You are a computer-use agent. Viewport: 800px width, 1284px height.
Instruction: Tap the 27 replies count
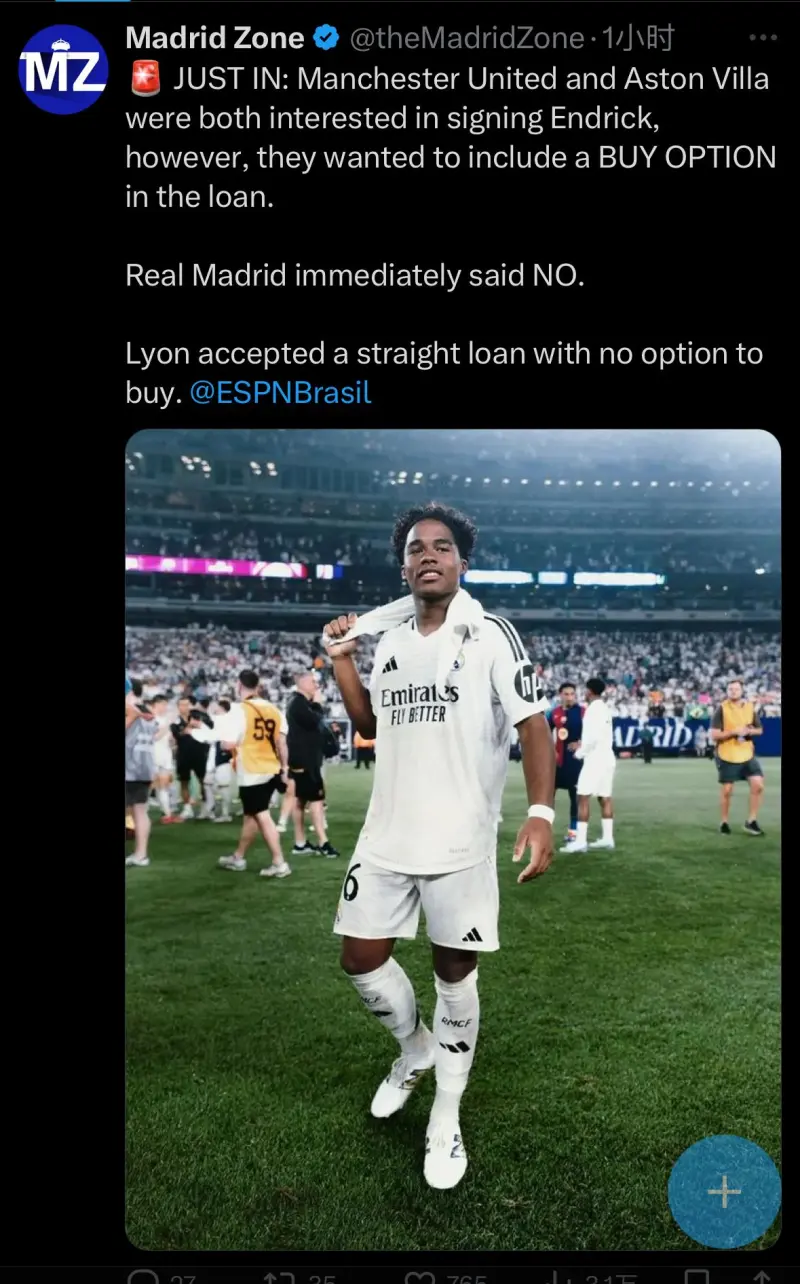click(182, 1279)
